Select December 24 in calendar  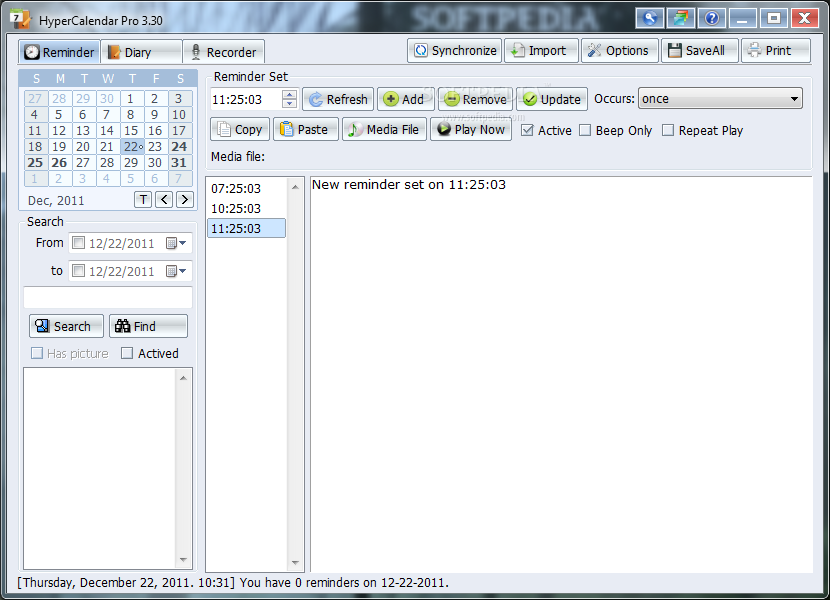[179, 146]
